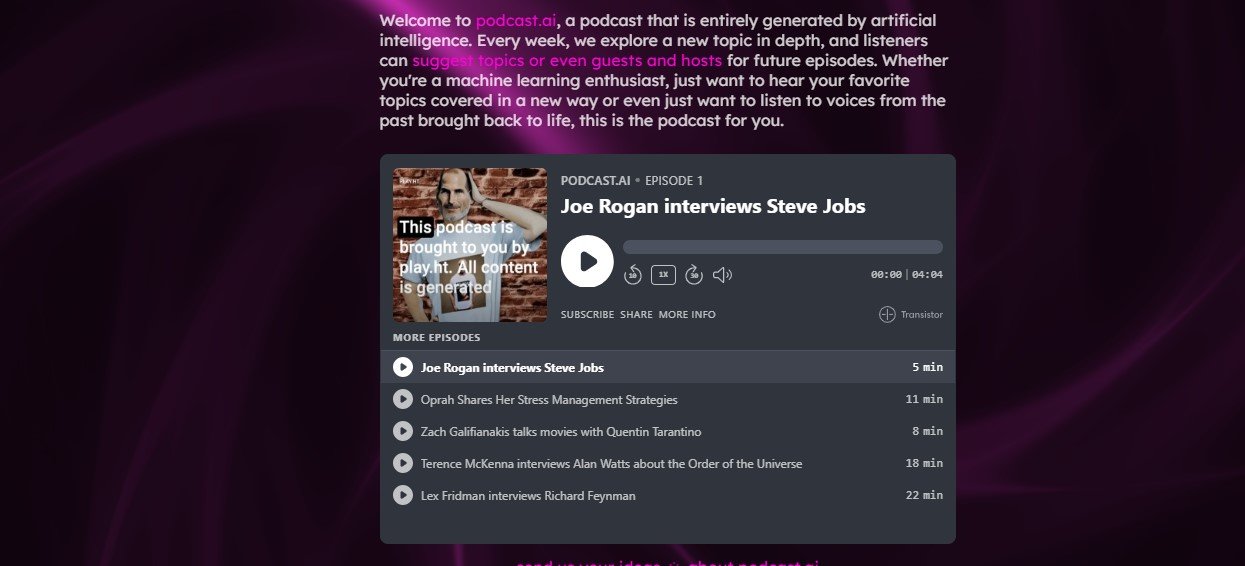Image resolution: width=1245 pixels, height=566 pixels.
Task: Expand MORE INFO for the episode
Action: coord(687,315)
